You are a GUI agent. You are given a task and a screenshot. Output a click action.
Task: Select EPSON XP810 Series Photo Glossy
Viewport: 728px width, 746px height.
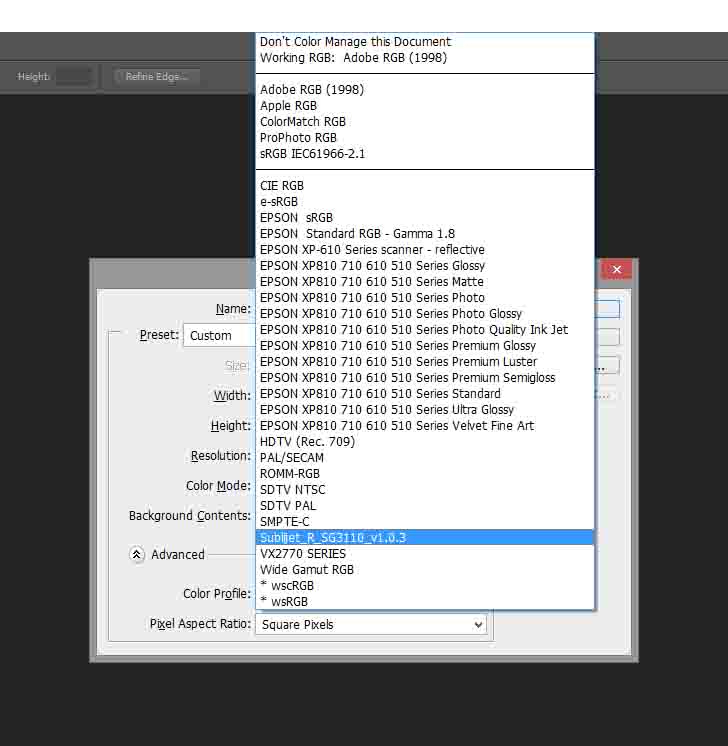pos(425,314)
